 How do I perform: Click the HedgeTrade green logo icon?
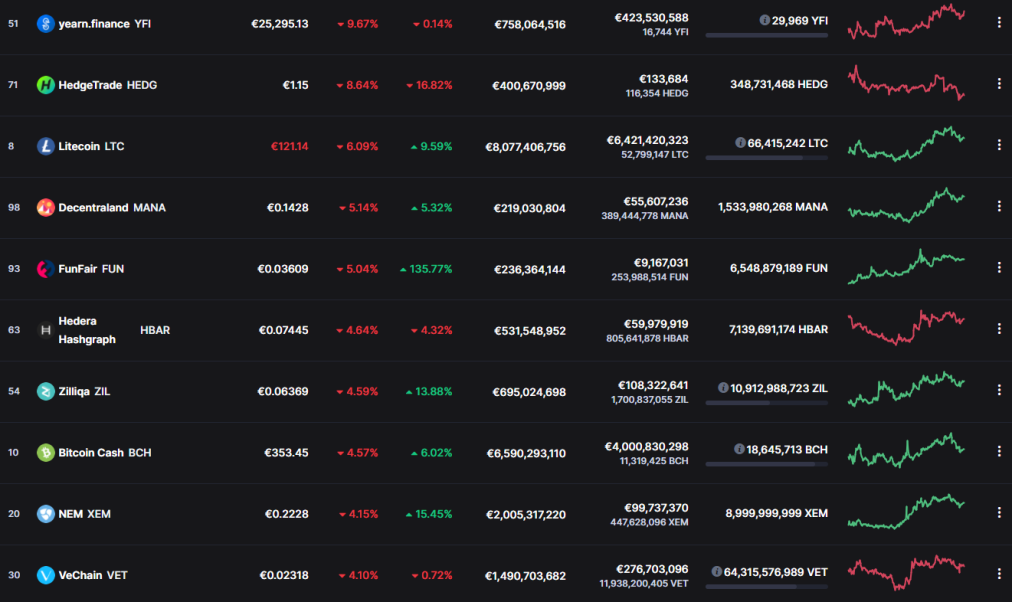pos(45,85)
